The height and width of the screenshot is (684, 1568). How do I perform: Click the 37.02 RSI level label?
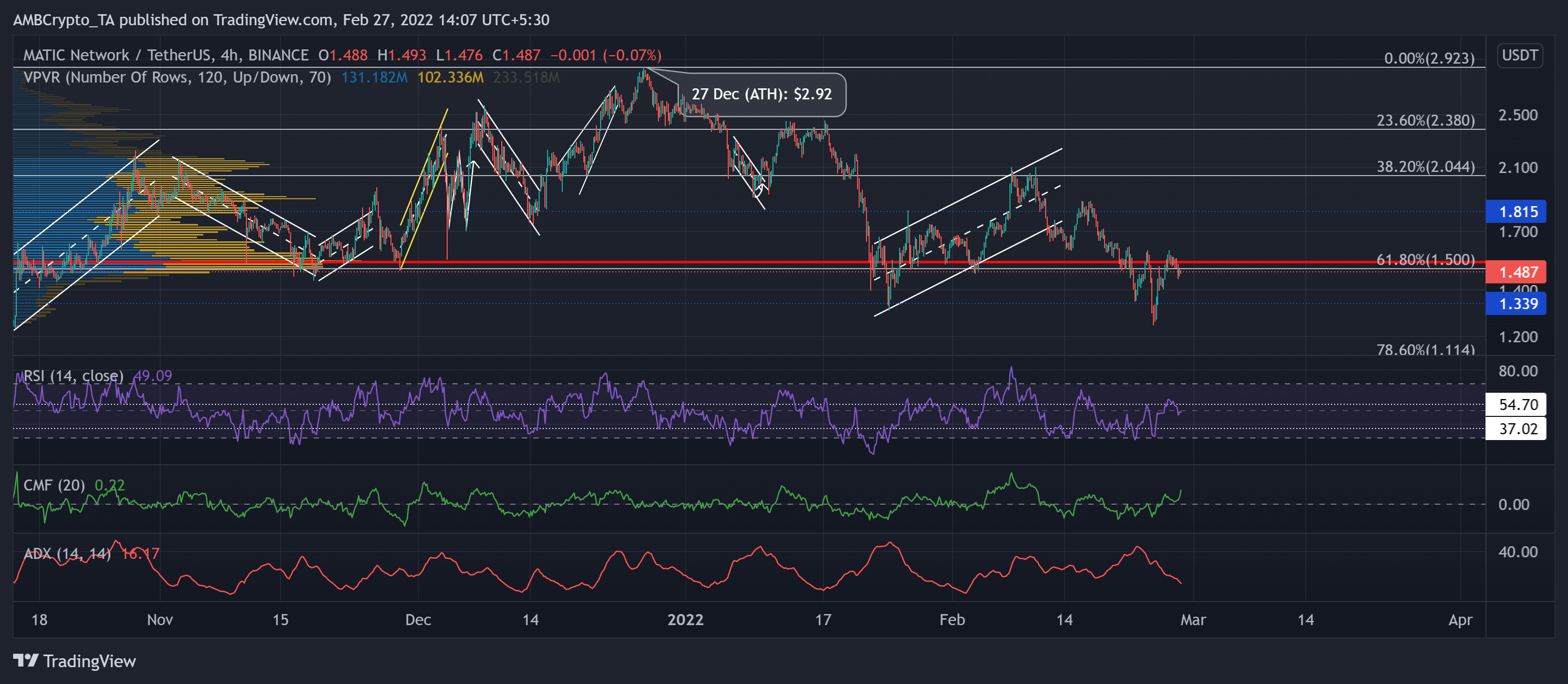(x=1515, y=429)
